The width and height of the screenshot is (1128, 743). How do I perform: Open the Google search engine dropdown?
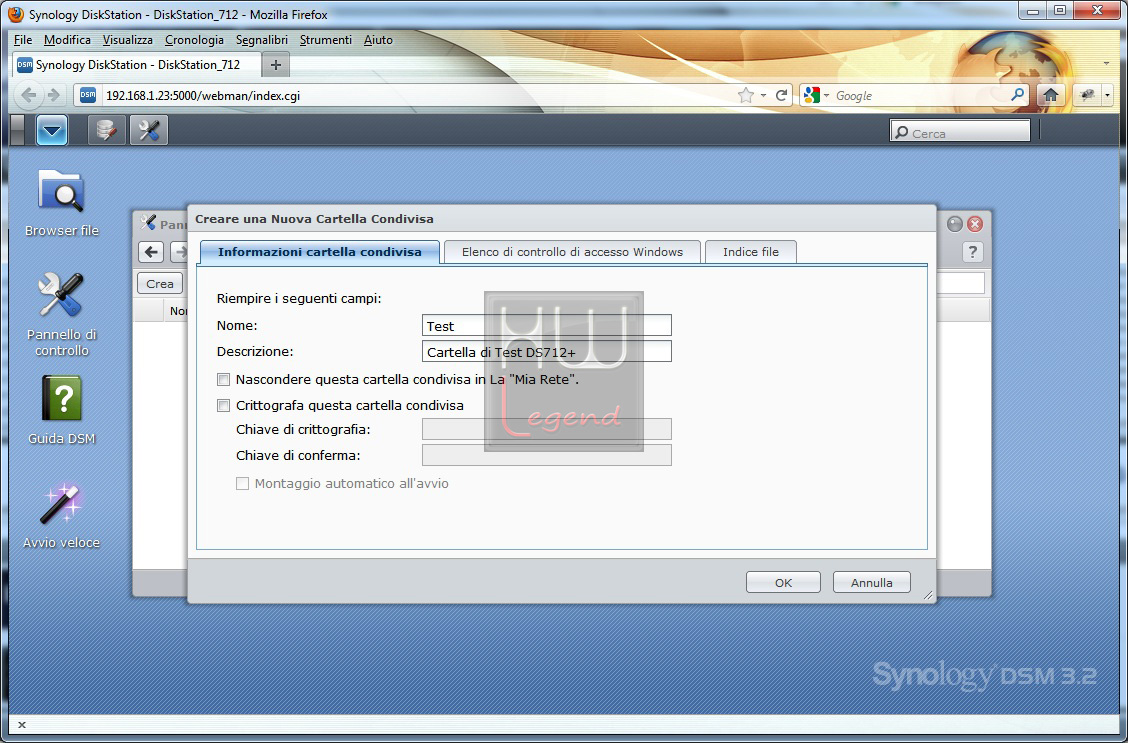click(x=827, y=96)
